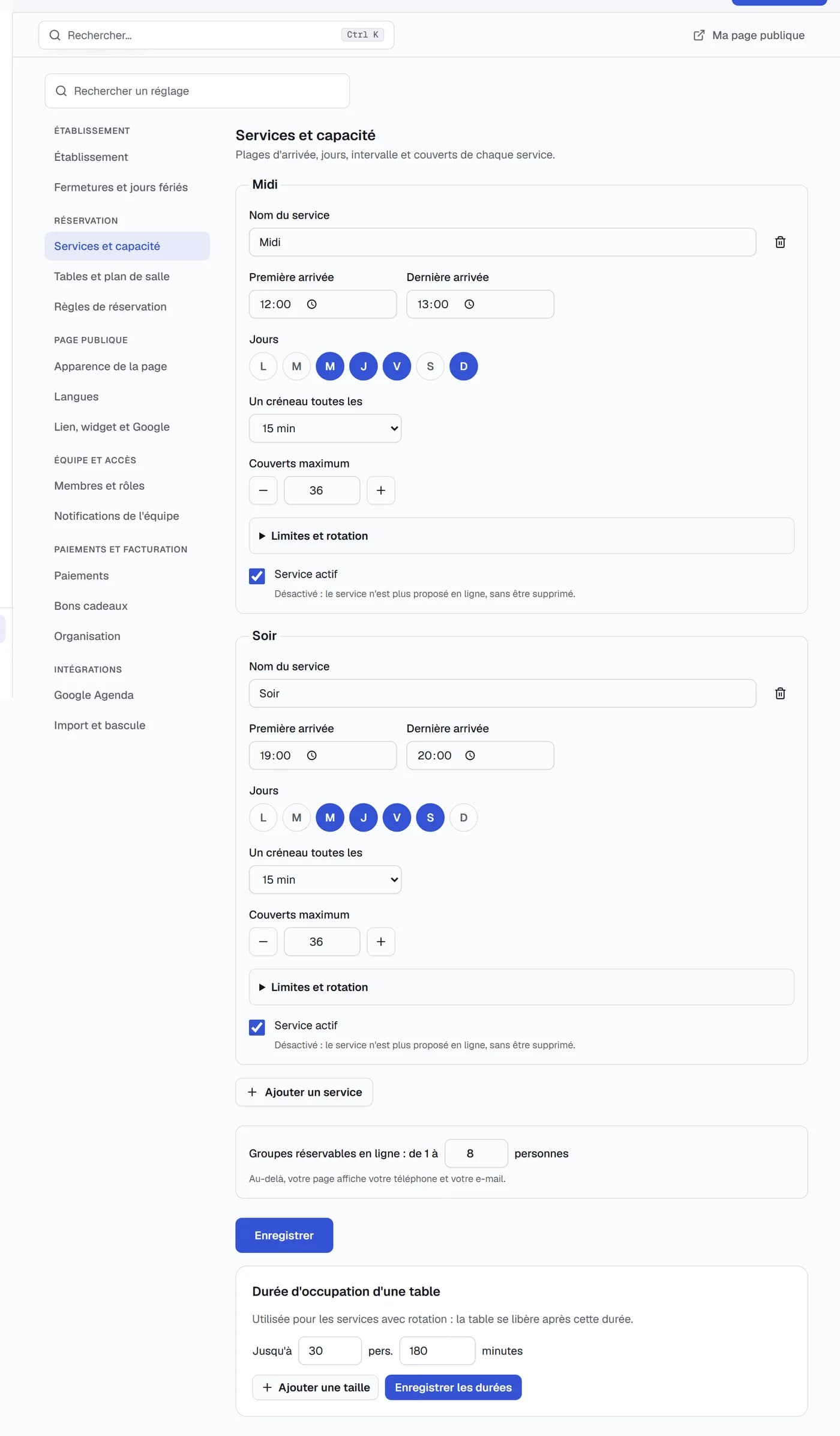Go to Règles de réservation settings
This screenshot has height=1436, width=840.
tap(127, 307)
